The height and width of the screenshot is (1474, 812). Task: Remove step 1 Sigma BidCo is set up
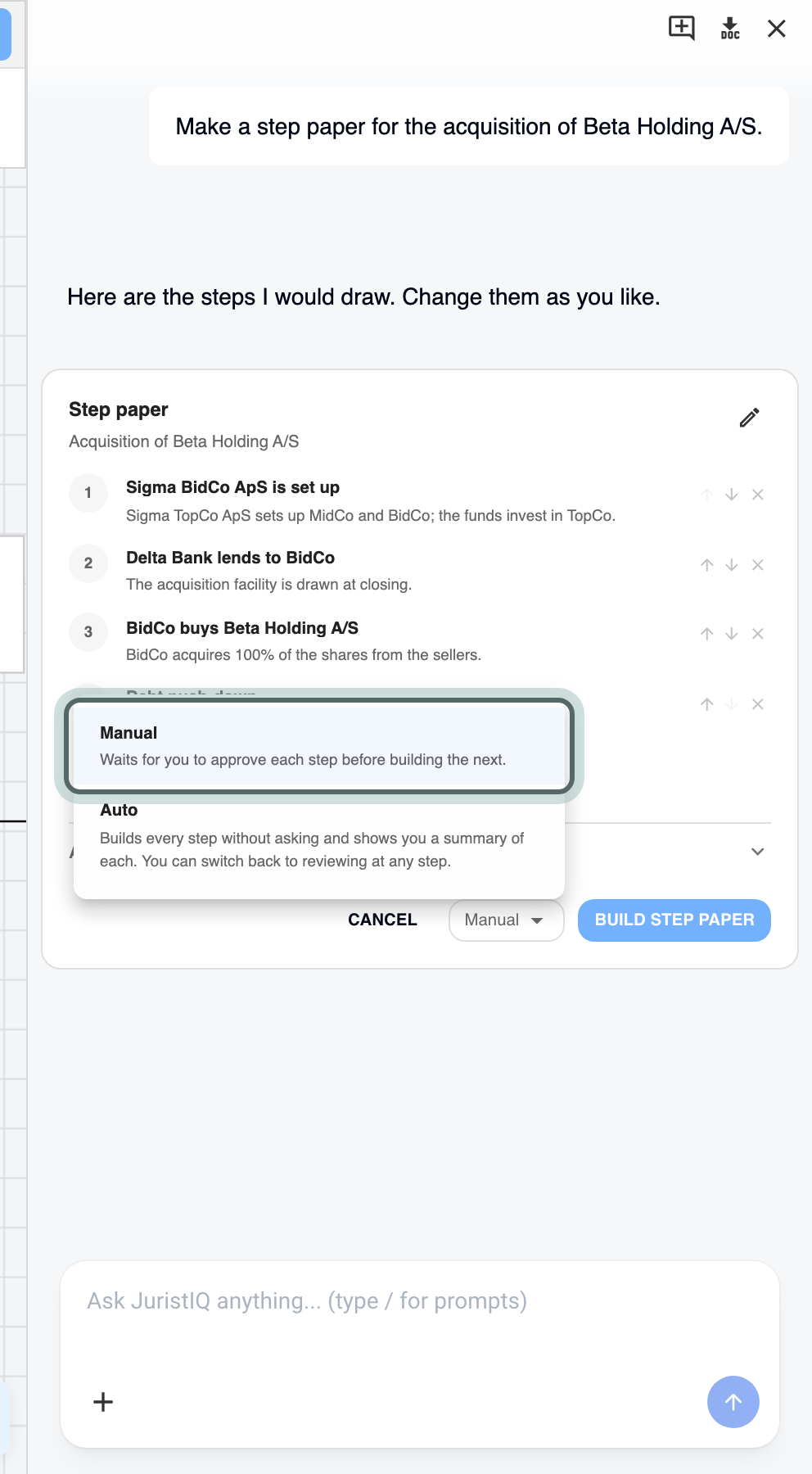pyautogui.click(x=758, y=495)
